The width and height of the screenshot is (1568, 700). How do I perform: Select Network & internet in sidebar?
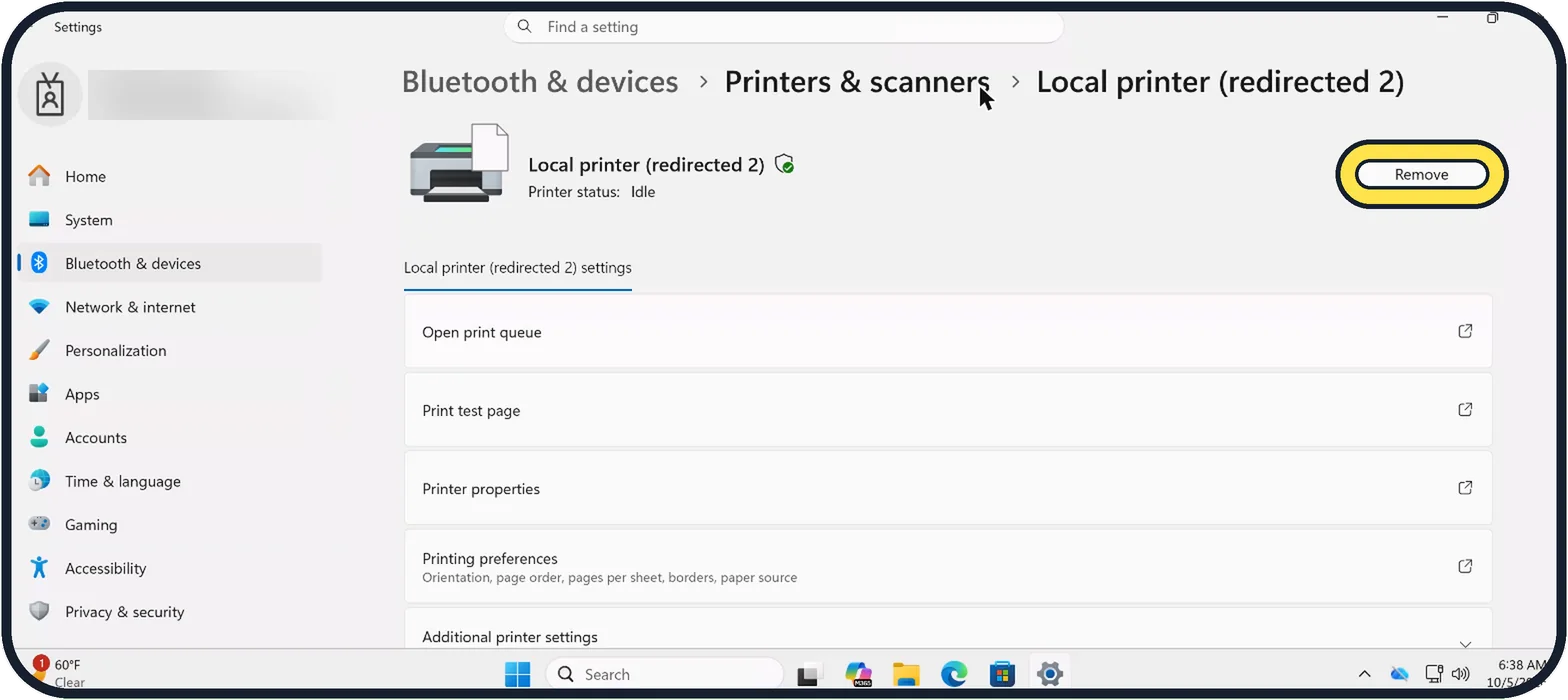pyautogui.click(x=170, y=307)
